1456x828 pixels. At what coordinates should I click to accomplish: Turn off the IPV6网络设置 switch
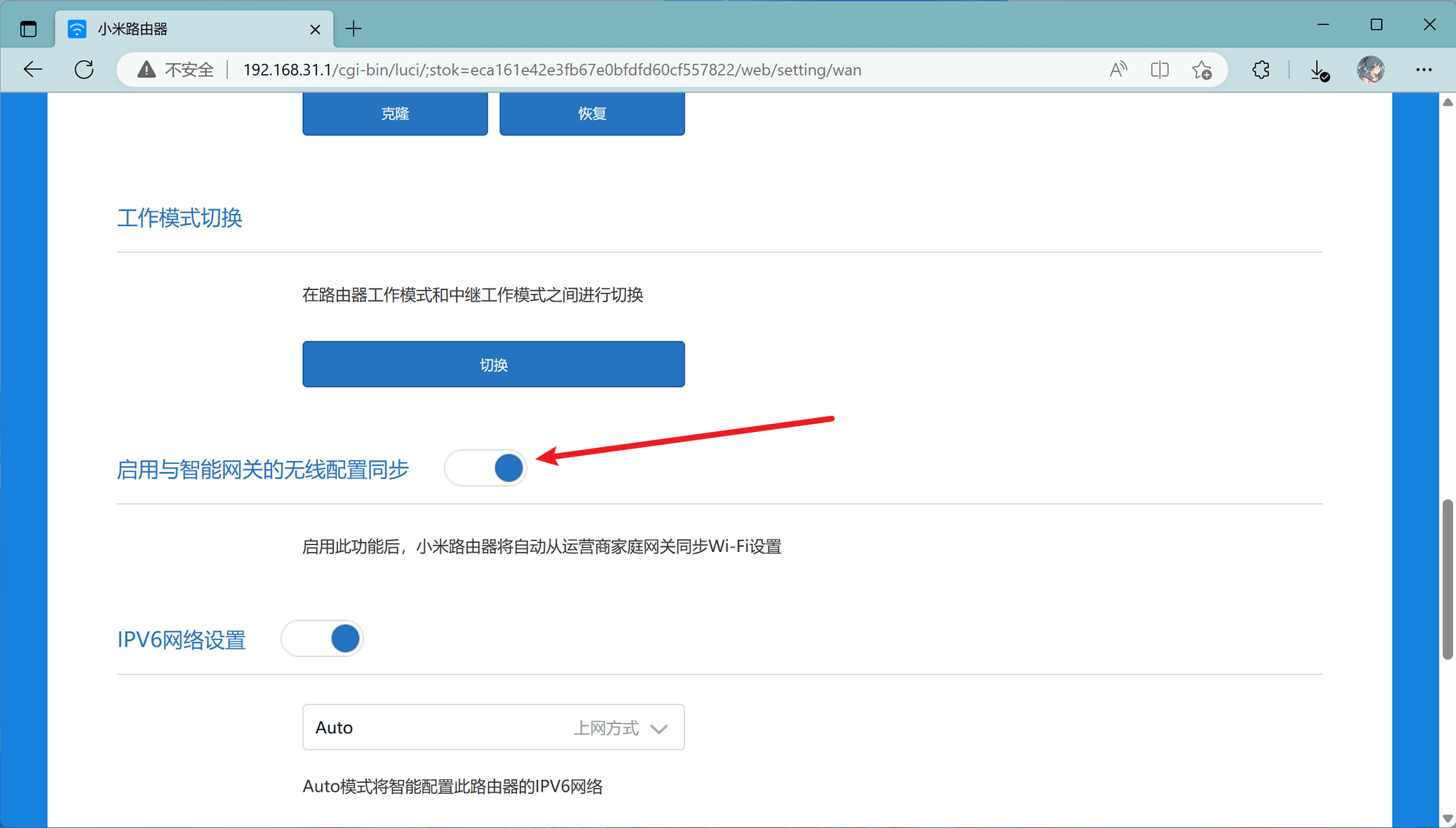322,638
